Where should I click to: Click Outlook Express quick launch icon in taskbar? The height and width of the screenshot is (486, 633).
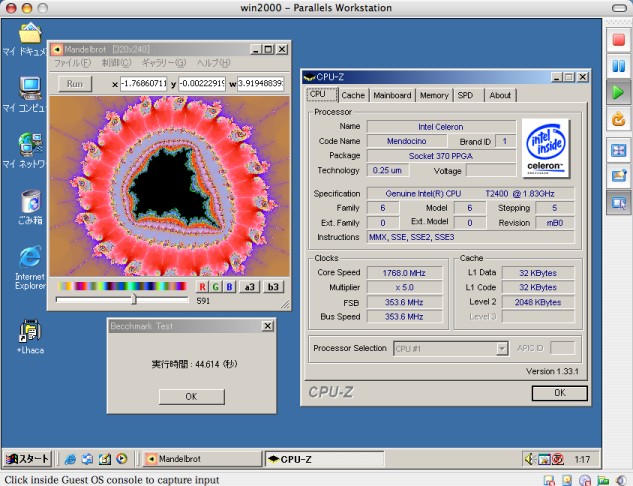87,459
